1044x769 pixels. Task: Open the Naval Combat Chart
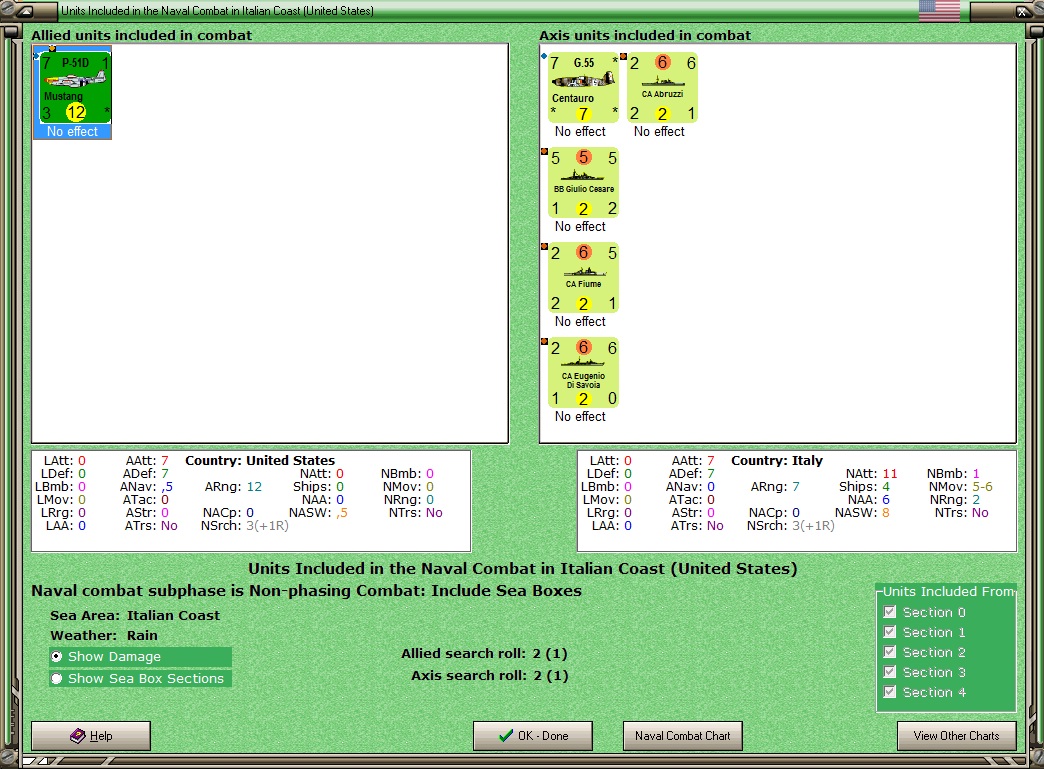[x=682, y=736]
